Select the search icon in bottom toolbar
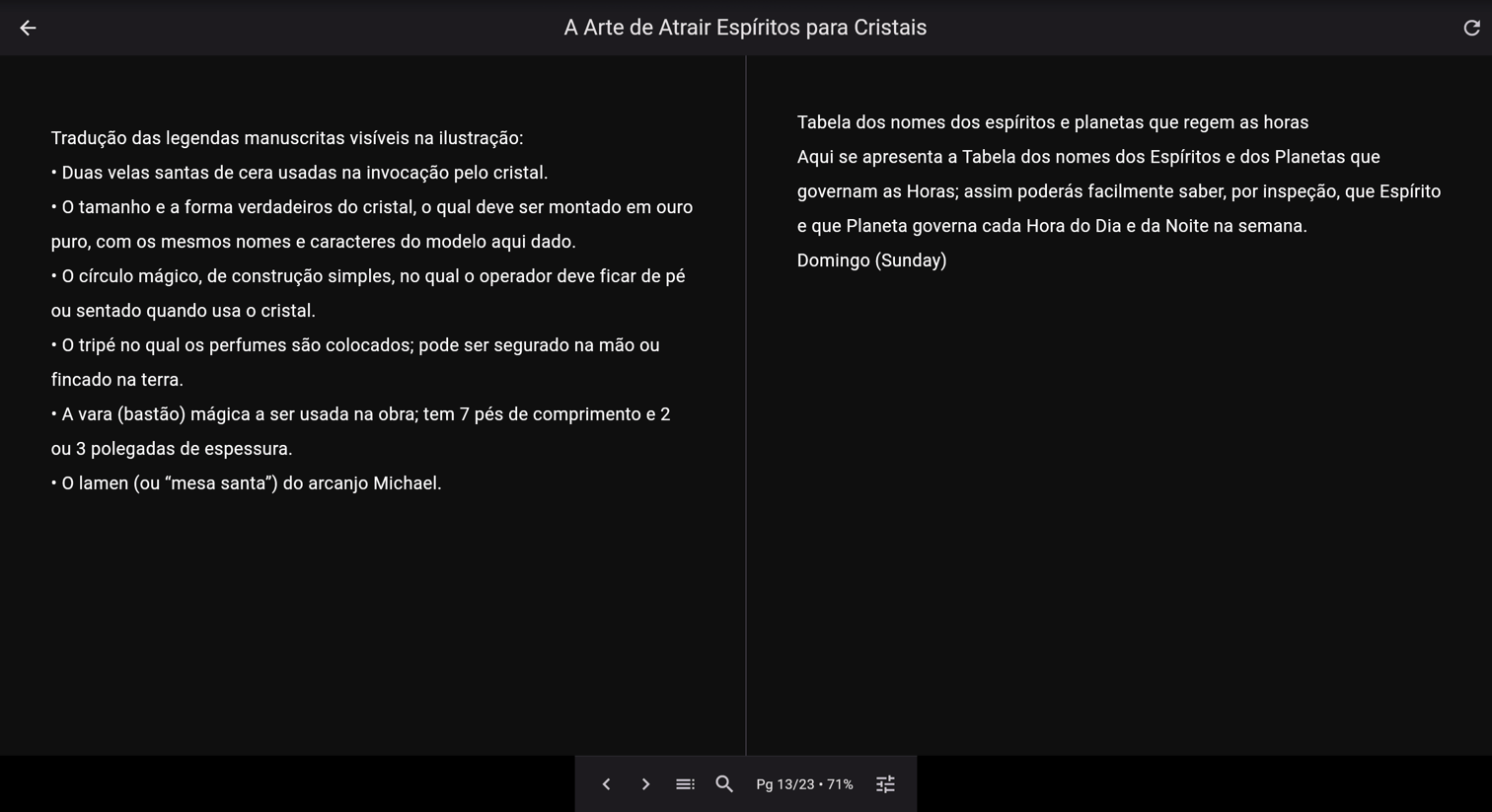Viewport: 1492px width, 812px height. coord(724,783)
